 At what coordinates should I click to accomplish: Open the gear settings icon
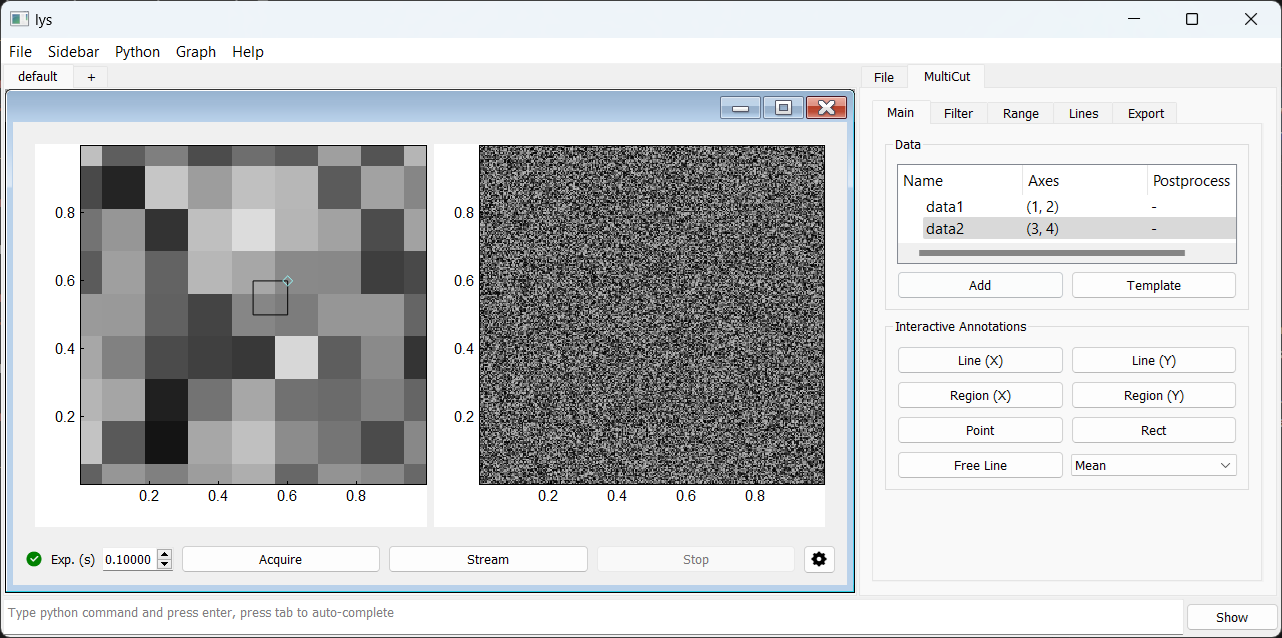(819, 559)
